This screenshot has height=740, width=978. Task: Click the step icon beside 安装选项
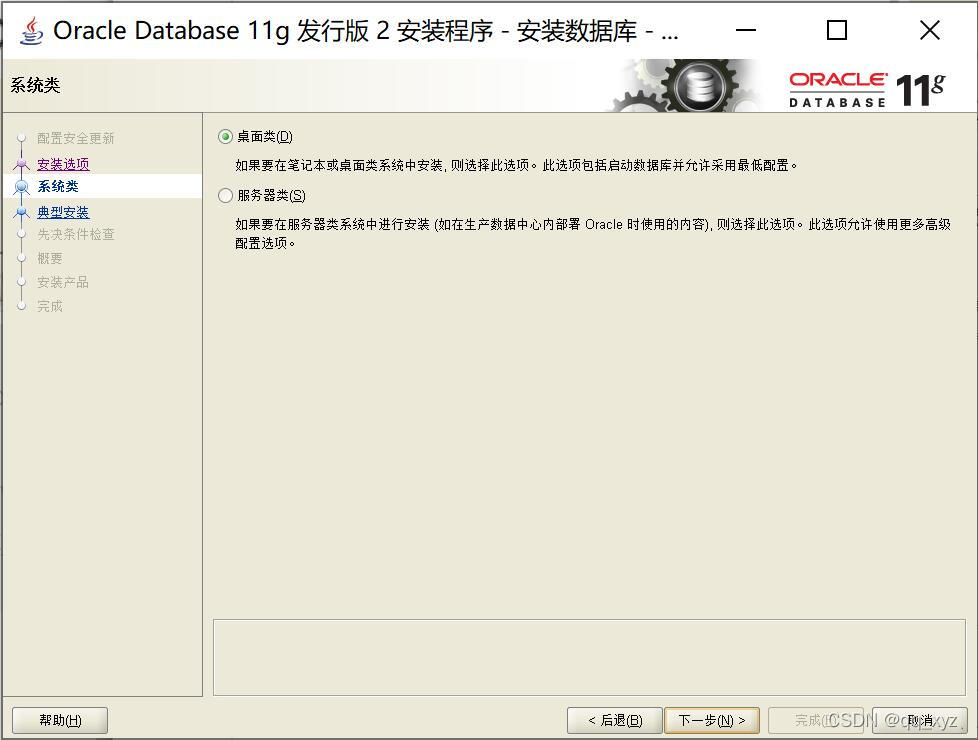click(22, 163)
